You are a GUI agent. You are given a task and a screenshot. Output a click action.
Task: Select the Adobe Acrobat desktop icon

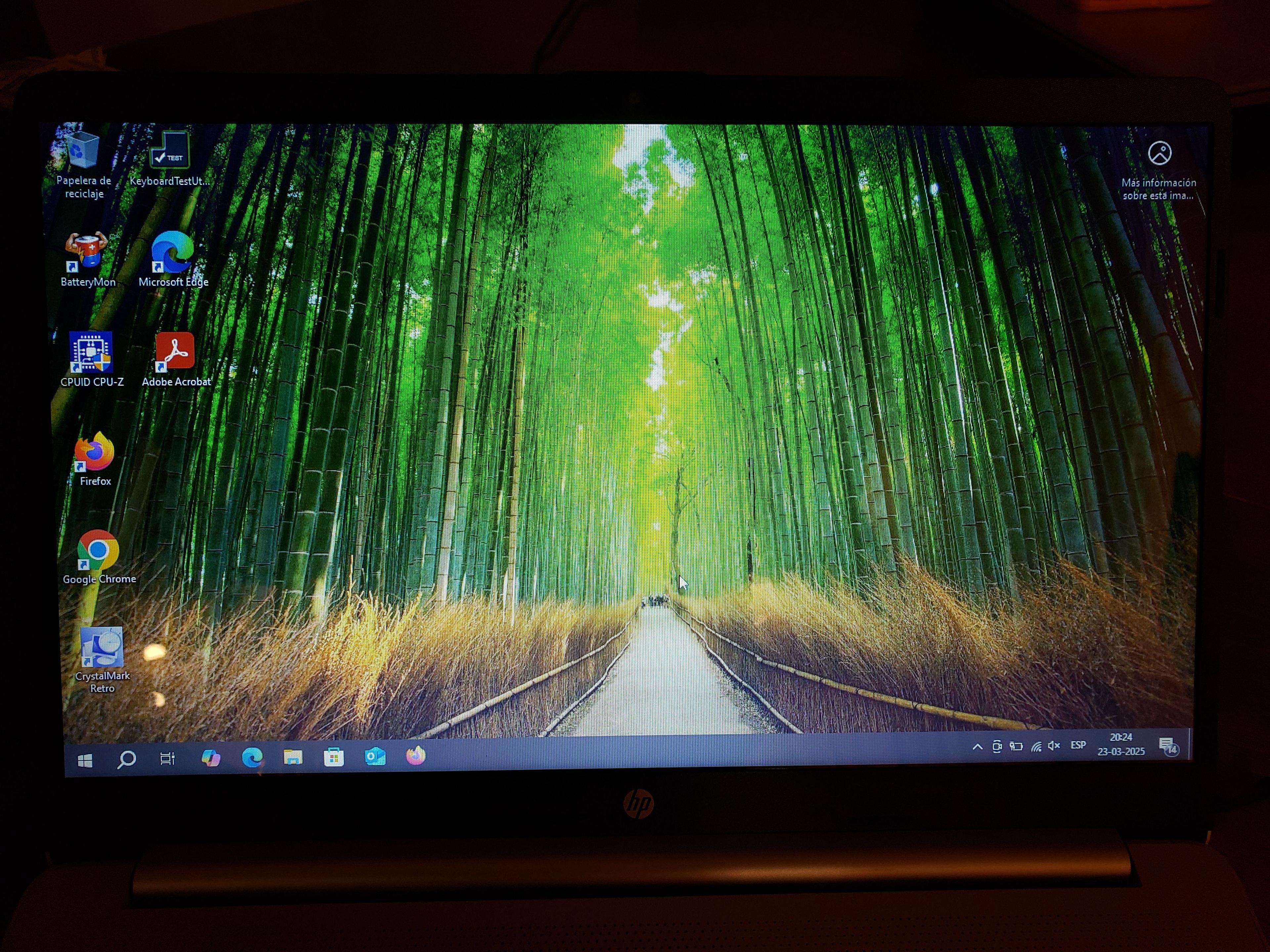click(x=175, y=351)
